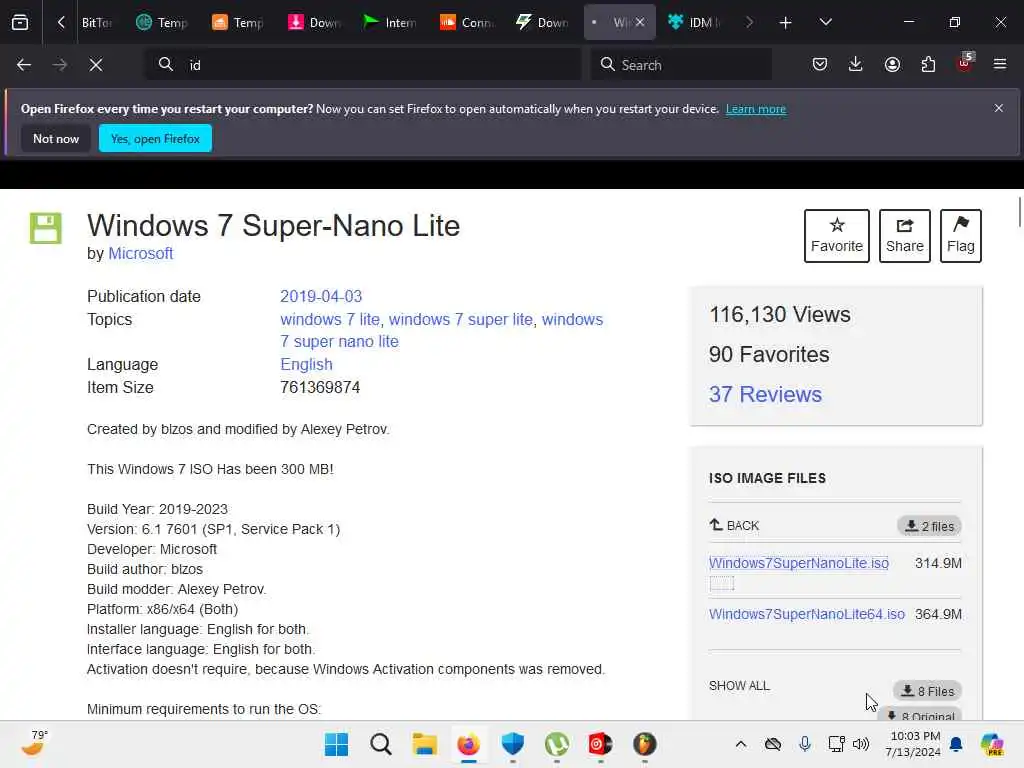Click the Firefox Search box

point(681,65)
